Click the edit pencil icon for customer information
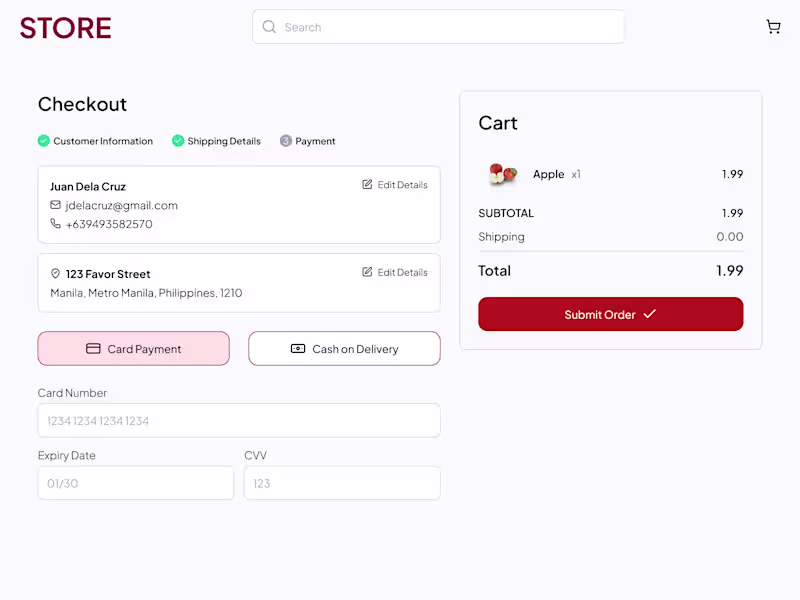 367,184
